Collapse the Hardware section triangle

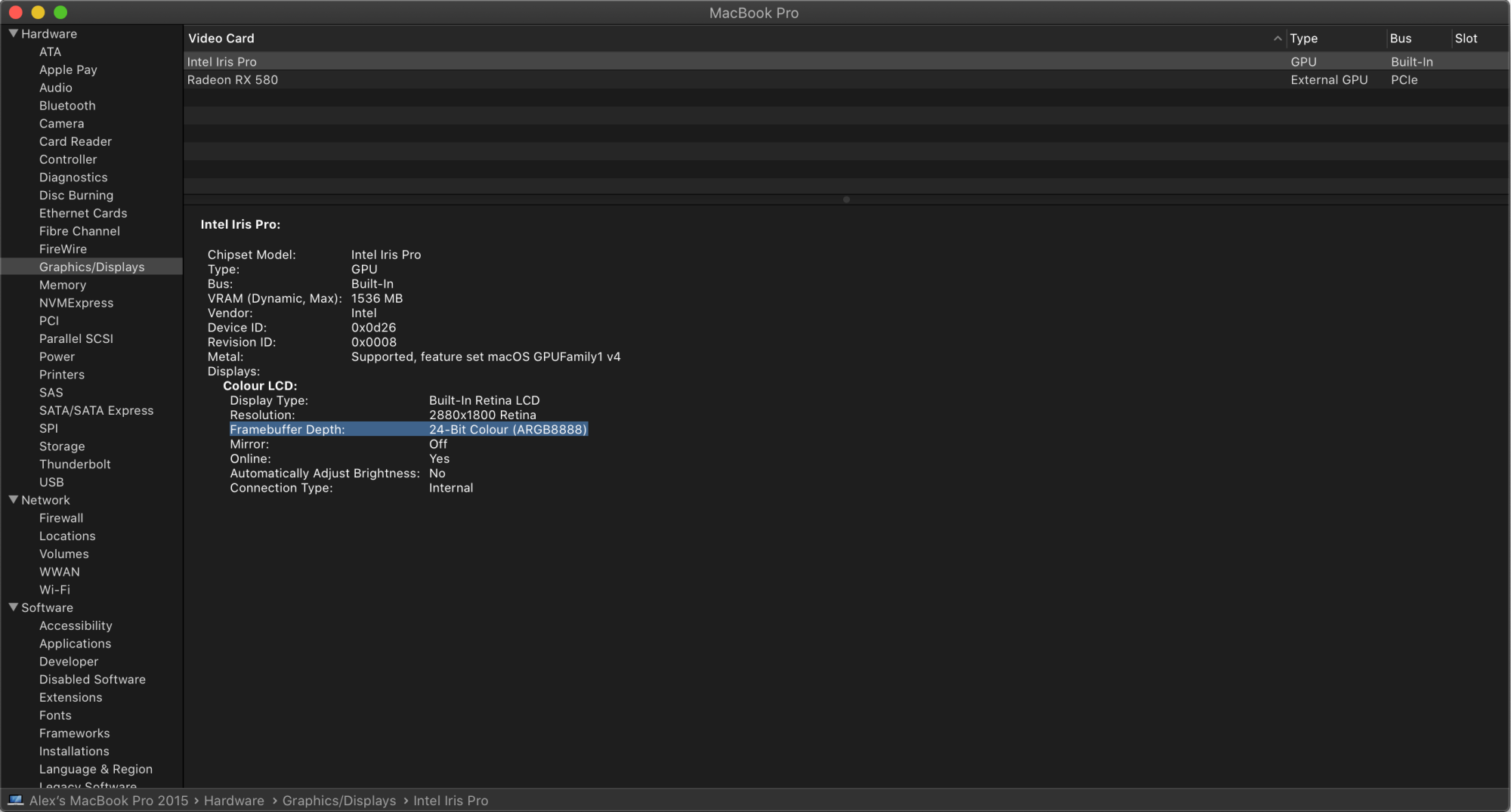pos(13,33)
